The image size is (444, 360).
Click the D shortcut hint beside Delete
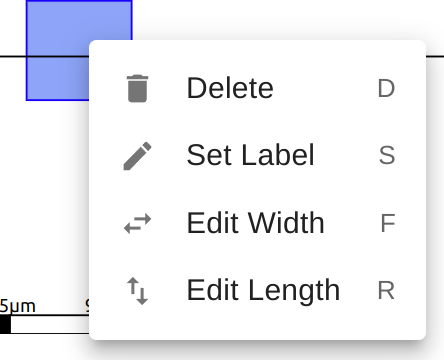(386, 89)
